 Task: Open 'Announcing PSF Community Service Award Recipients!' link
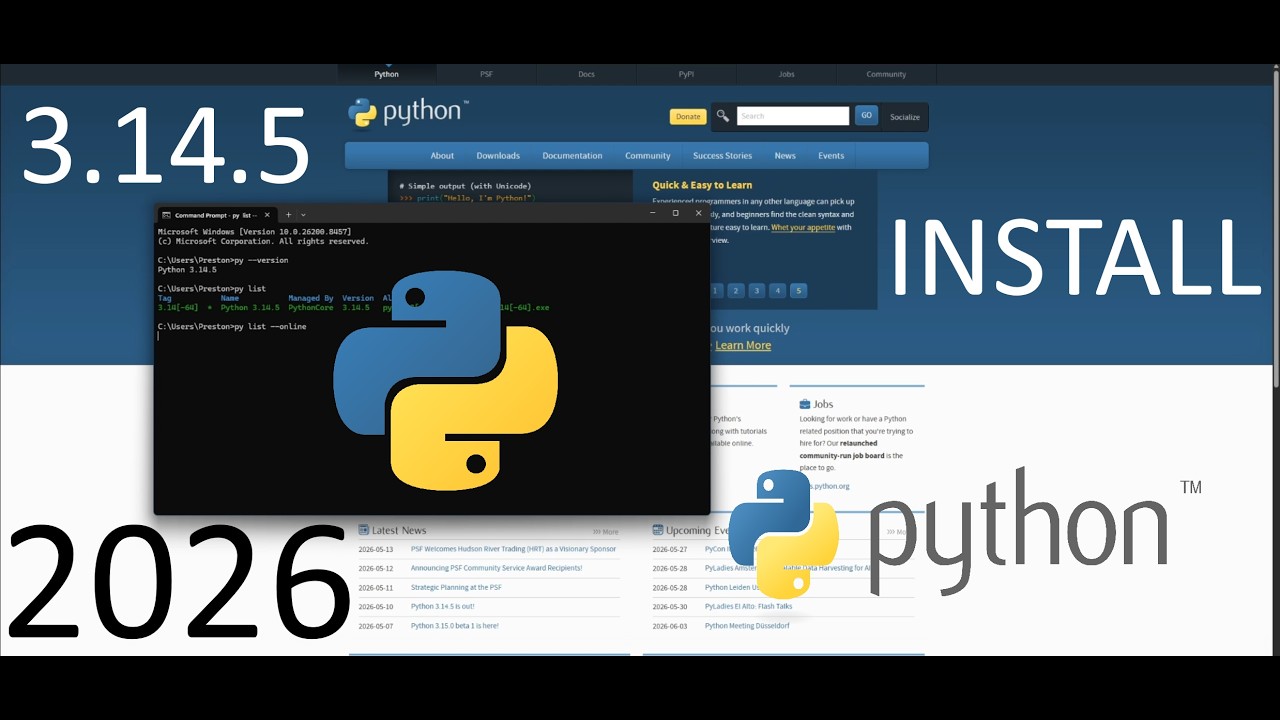[496, 568]
